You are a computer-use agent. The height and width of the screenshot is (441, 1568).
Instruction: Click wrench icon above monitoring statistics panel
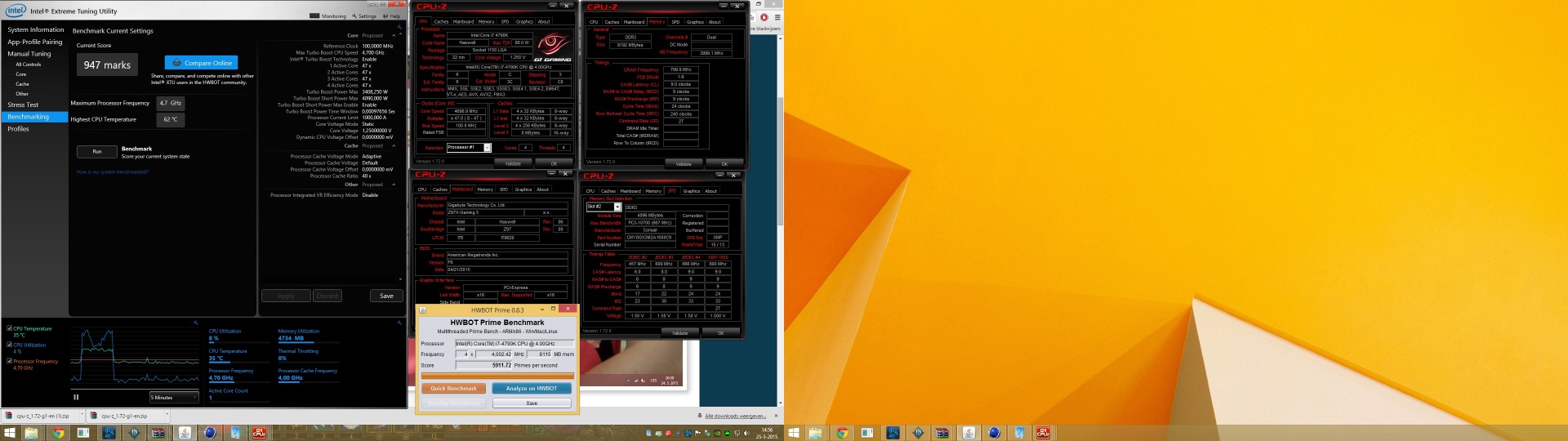[x=401, y=323]
